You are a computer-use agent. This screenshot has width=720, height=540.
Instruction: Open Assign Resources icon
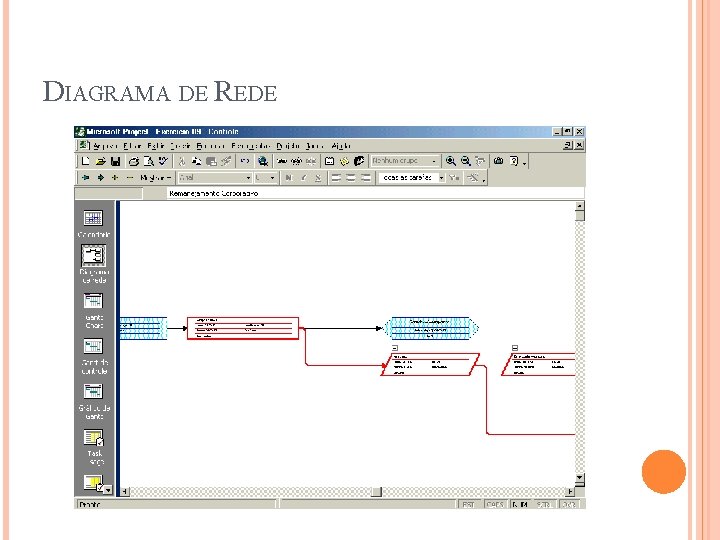(x=359, y=161)
